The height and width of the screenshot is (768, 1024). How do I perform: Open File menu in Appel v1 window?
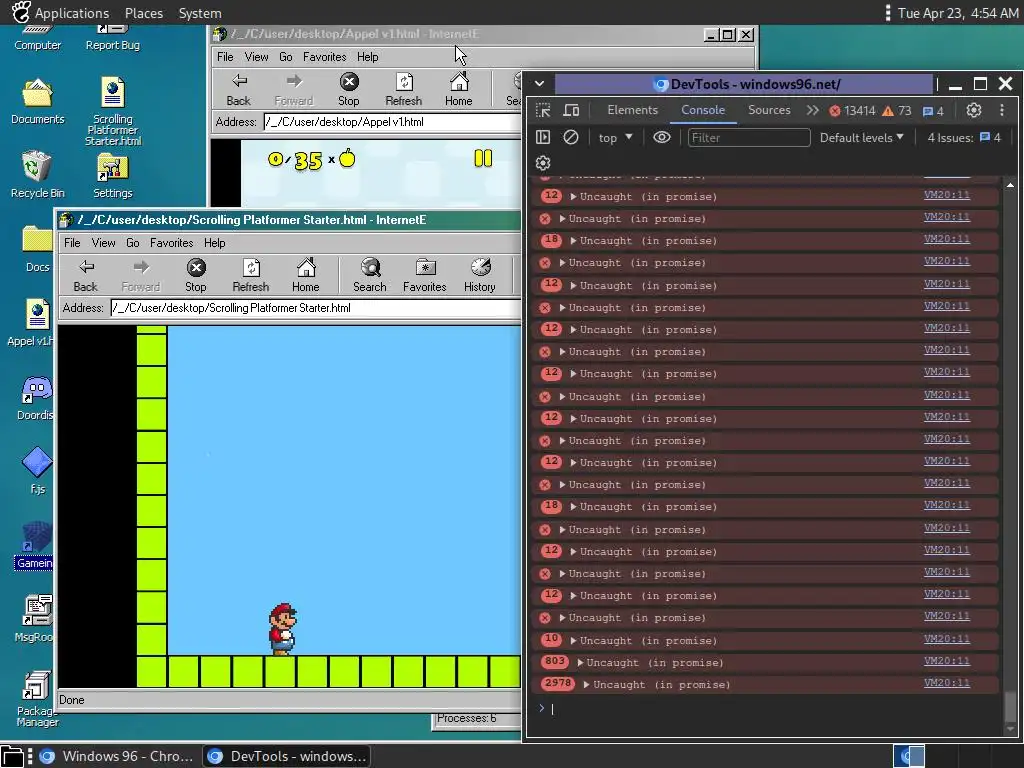click(225, 57)
